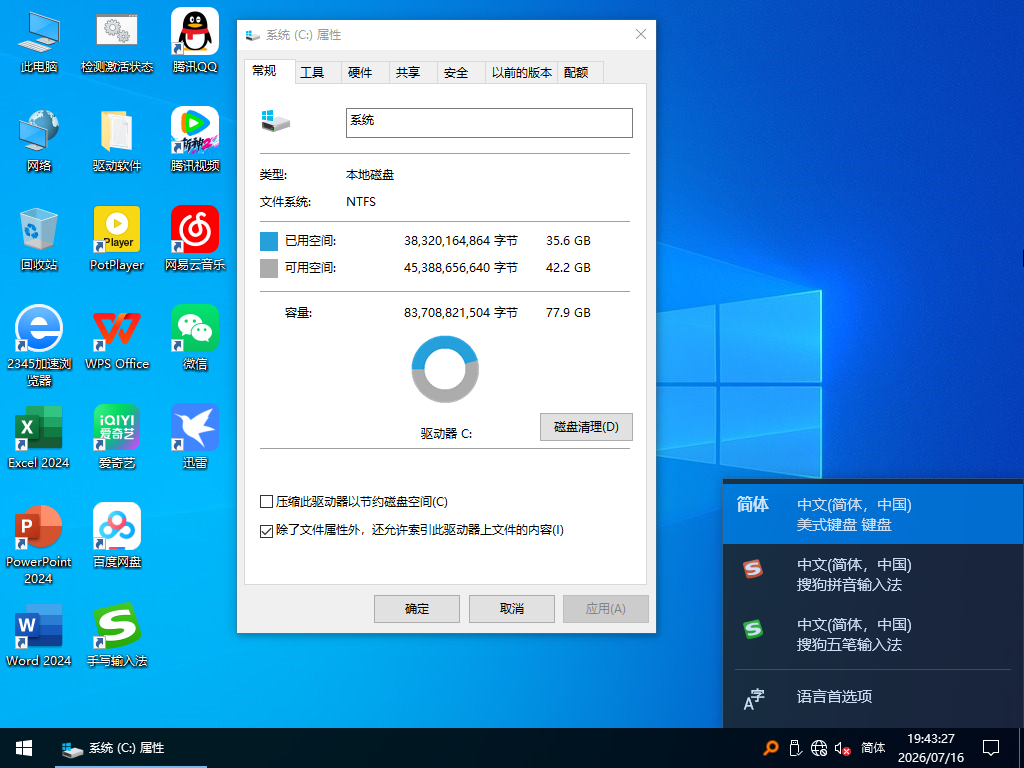
Task: Switch to the 安全 tab
Action: [456, 72]
